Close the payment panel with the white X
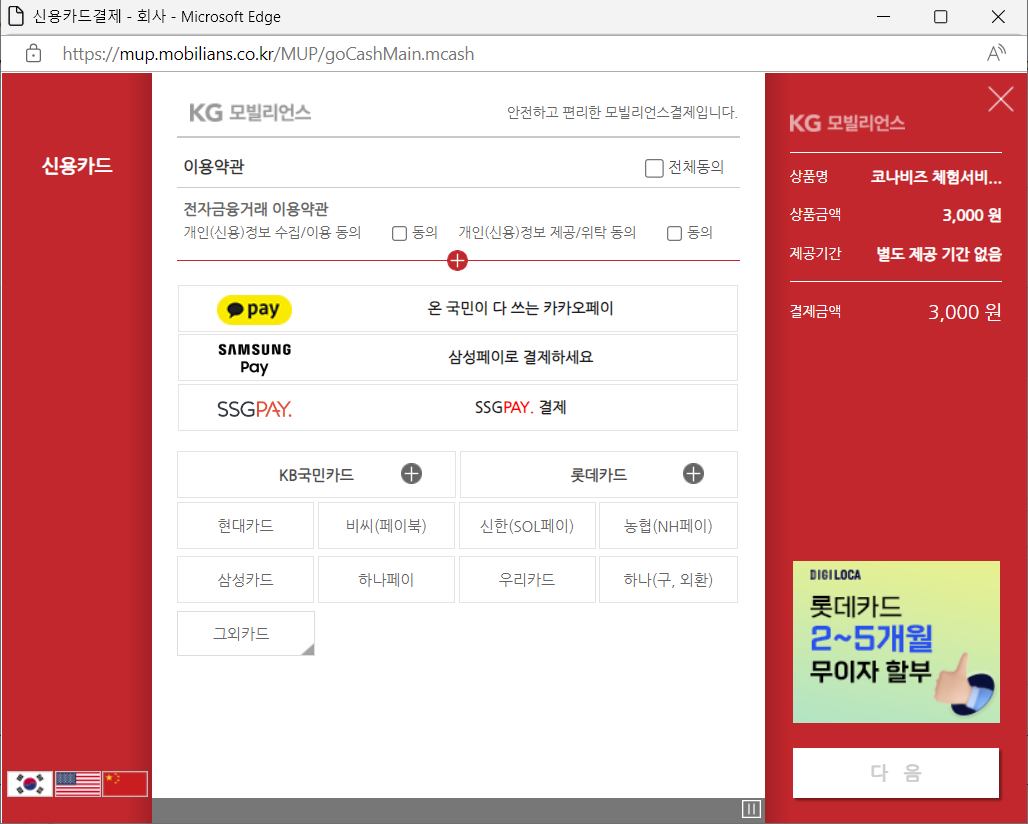 pyautogui.click(x=1000, y=100)
